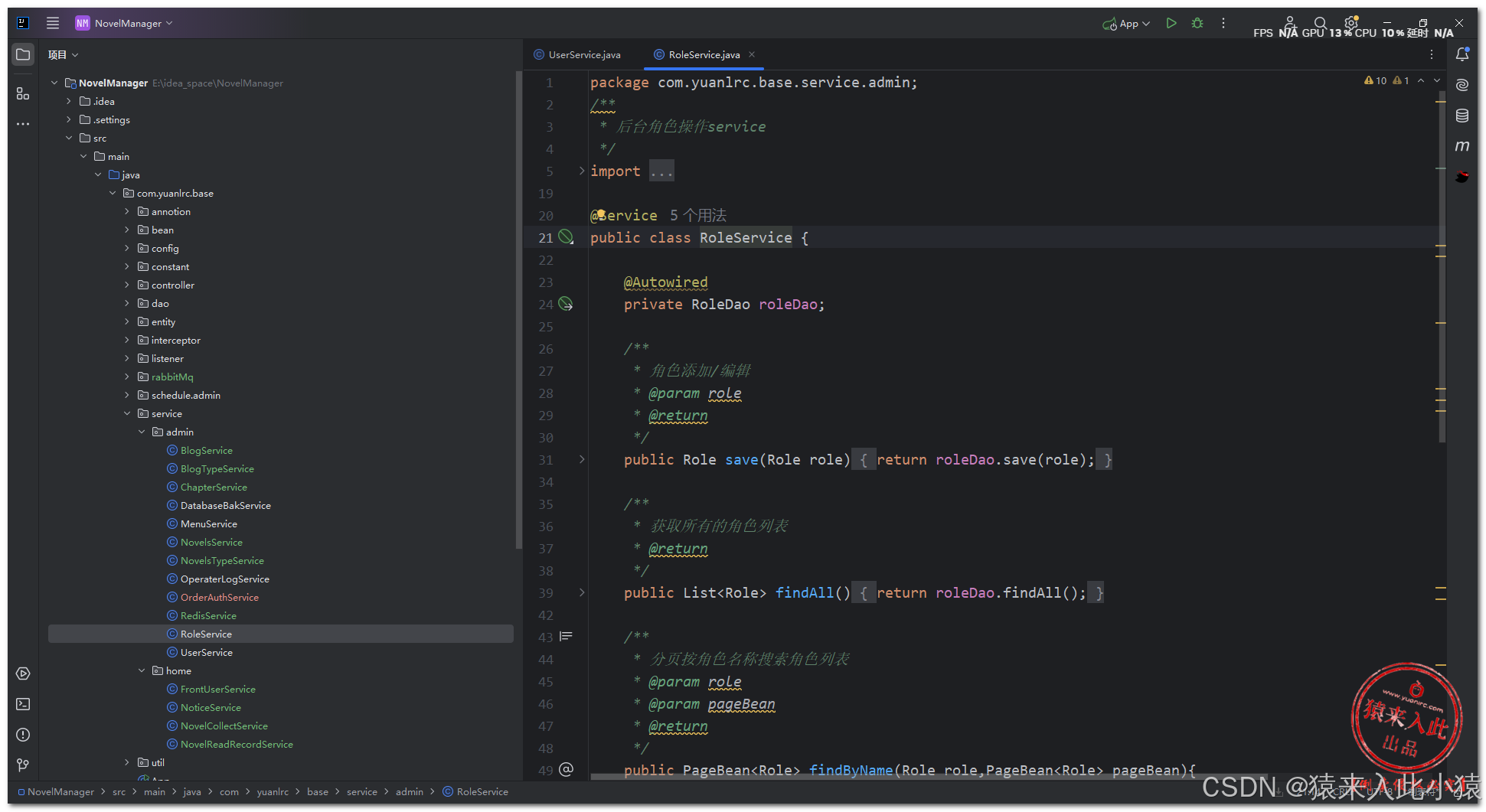
Task: Click admin in breadcrumb bar
Action: 410,791
